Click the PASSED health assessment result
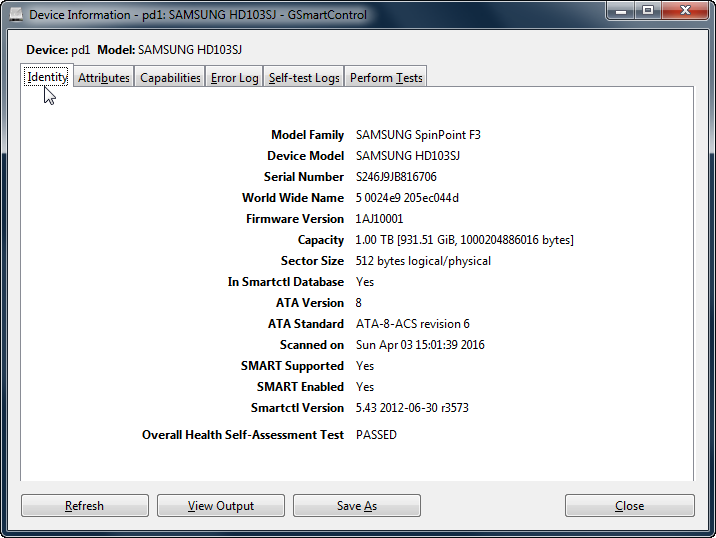The height and width of the screenshot is (538, 716). pyautogui.click(x=376, y=435)
